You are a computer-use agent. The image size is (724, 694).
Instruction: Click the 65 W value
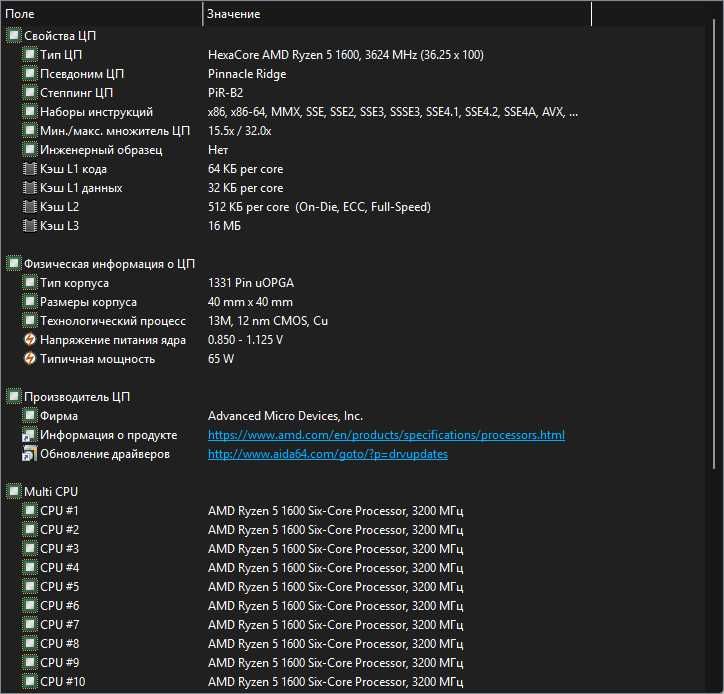coord(221,358)
